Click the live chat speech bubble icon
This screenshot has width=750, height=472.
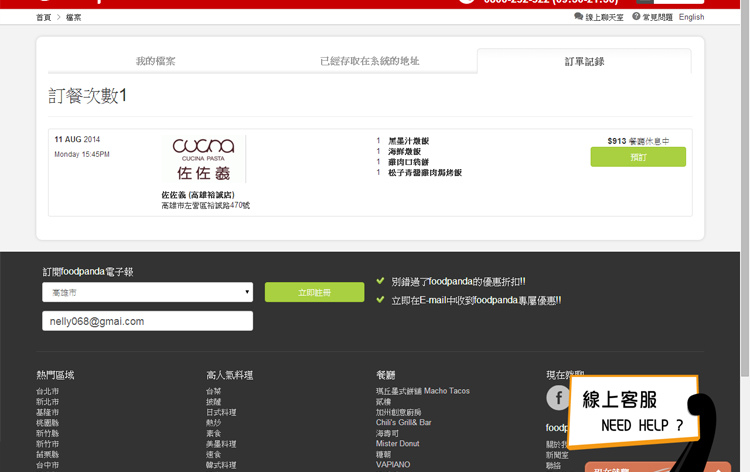click(x=579, y=17)
